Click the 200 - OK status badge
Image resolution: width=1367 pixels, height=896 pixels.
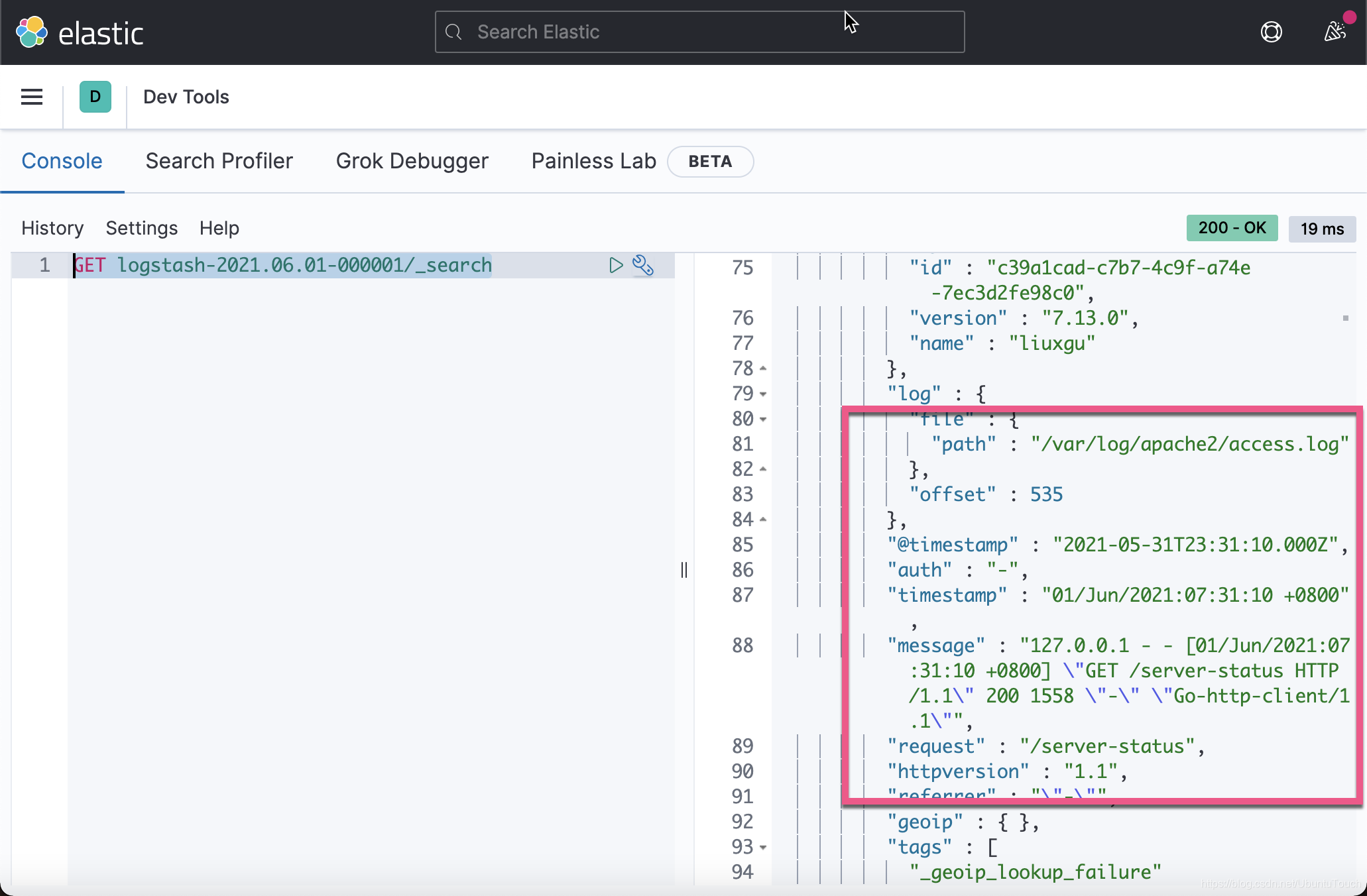point(1232,228)
